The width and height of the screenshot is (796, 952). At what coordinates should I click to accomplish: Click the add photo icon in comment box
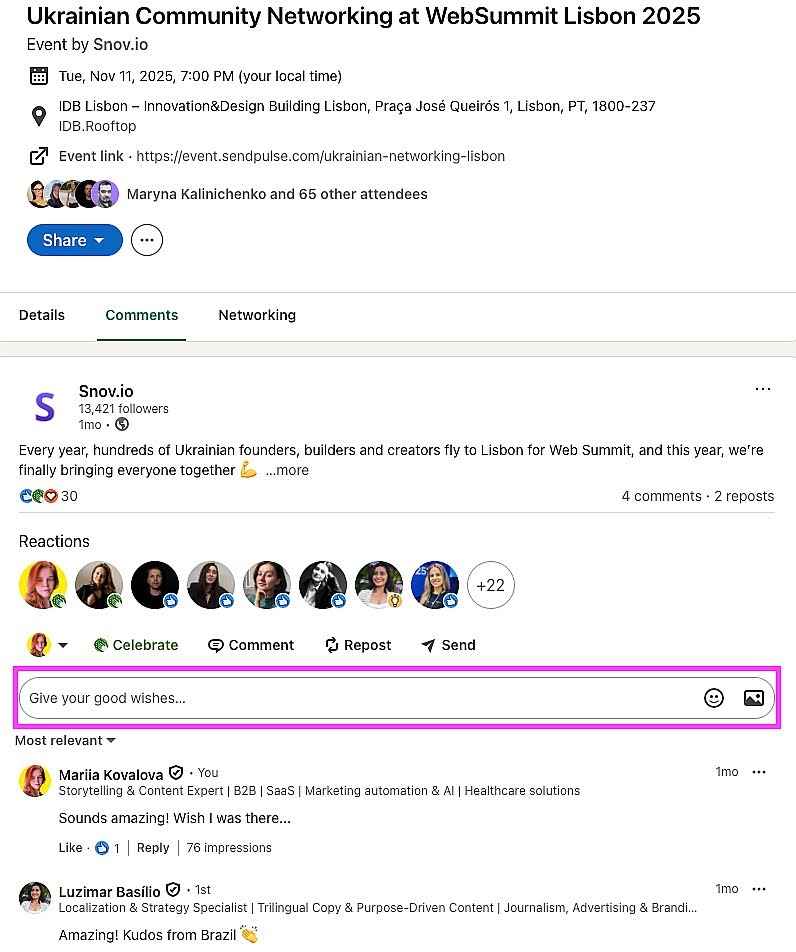tap(754, 698)
